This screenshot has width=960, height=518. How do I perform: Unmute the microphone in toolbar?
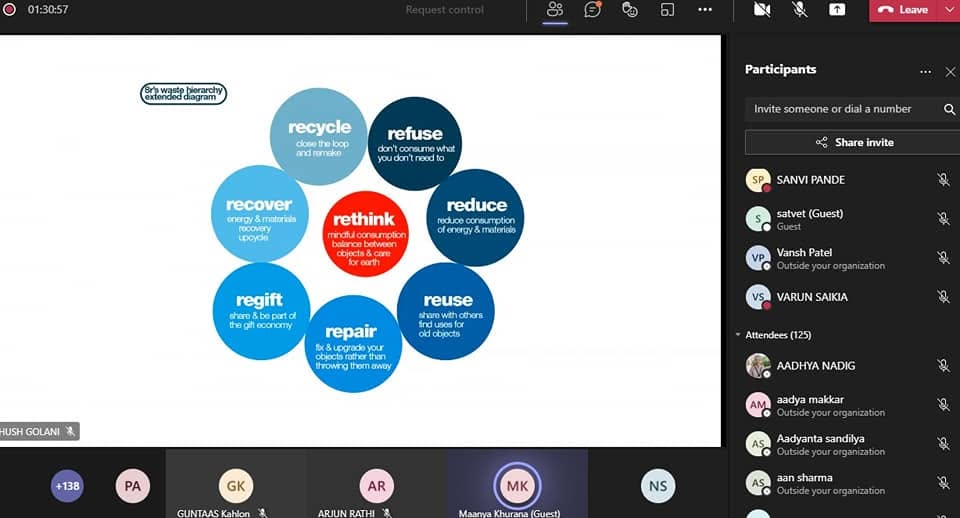800,10
